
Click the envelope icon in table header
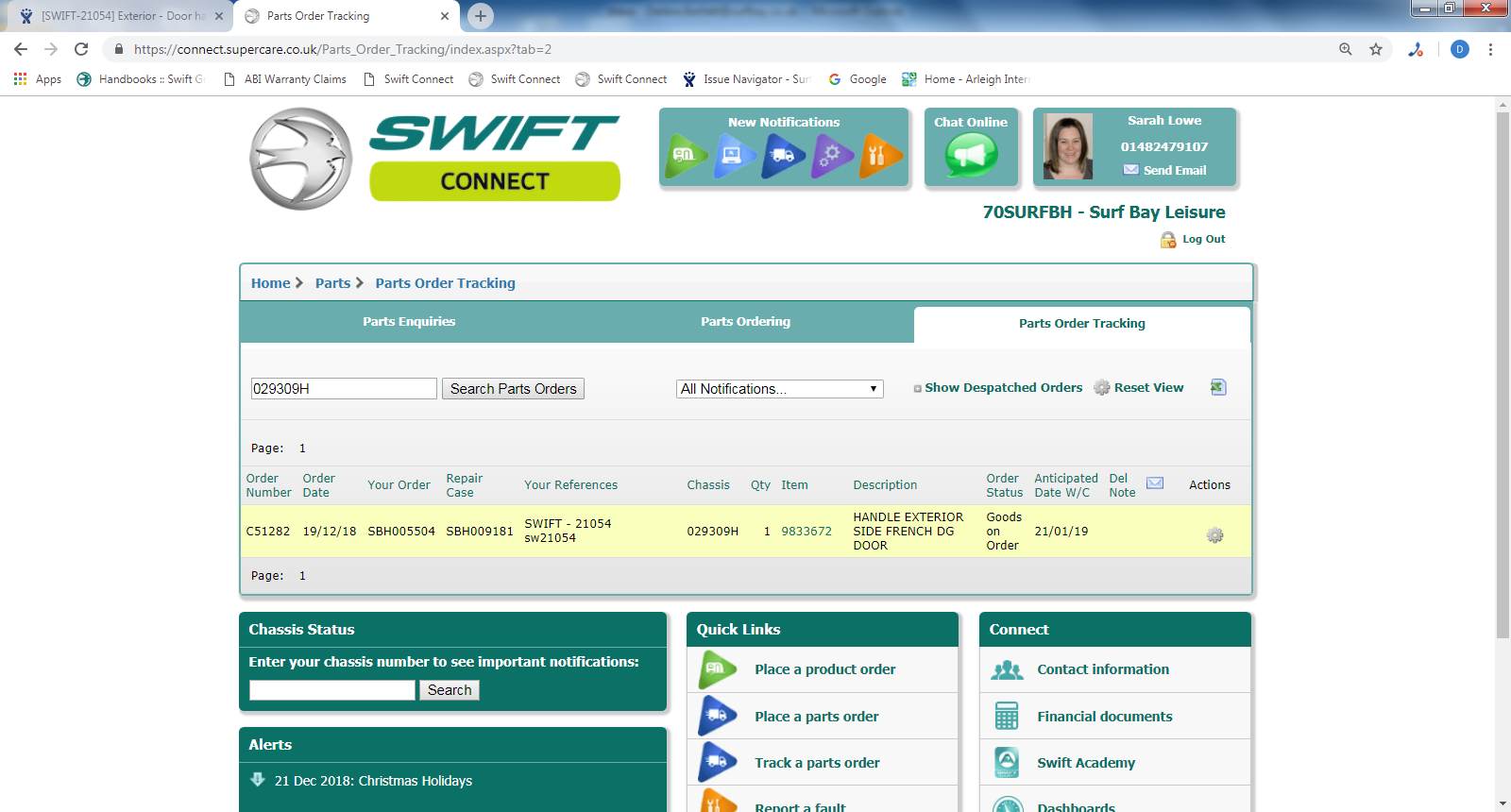[x=1154, y=483]
